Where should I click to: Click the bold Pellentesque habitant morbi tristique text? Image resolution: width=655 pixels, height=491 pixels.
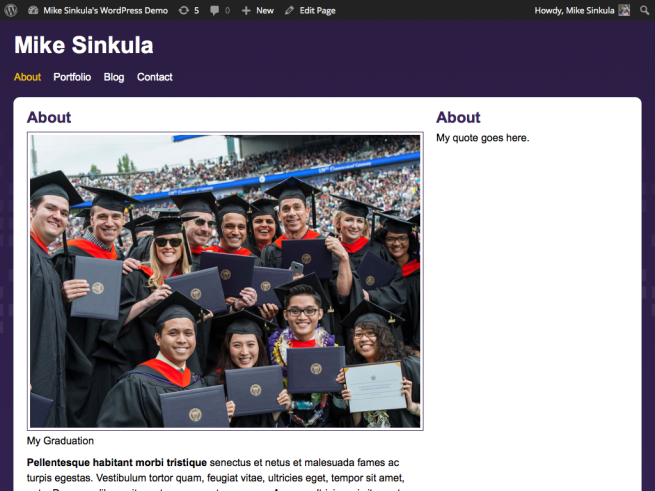[117, 463]
